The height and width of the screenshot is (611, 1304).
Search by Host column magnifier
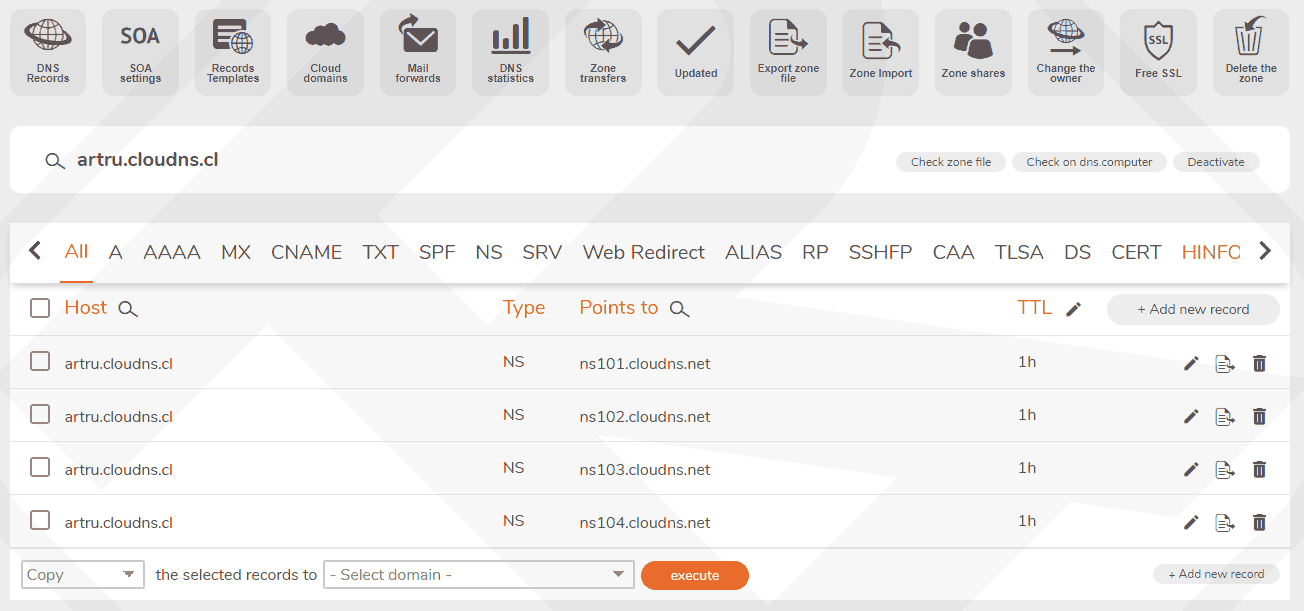pyautogui.click(x=128, y=309)
